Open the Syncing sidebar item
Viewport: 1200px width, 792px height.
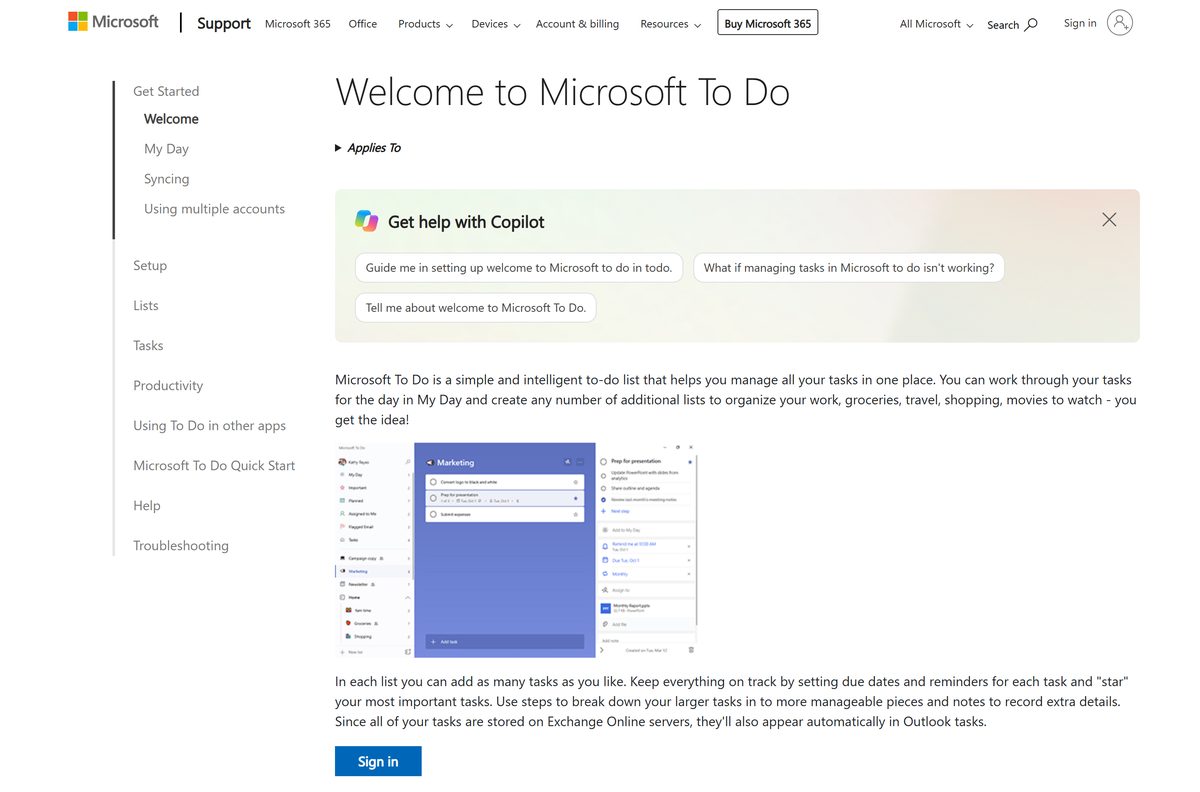coord(166,179)
